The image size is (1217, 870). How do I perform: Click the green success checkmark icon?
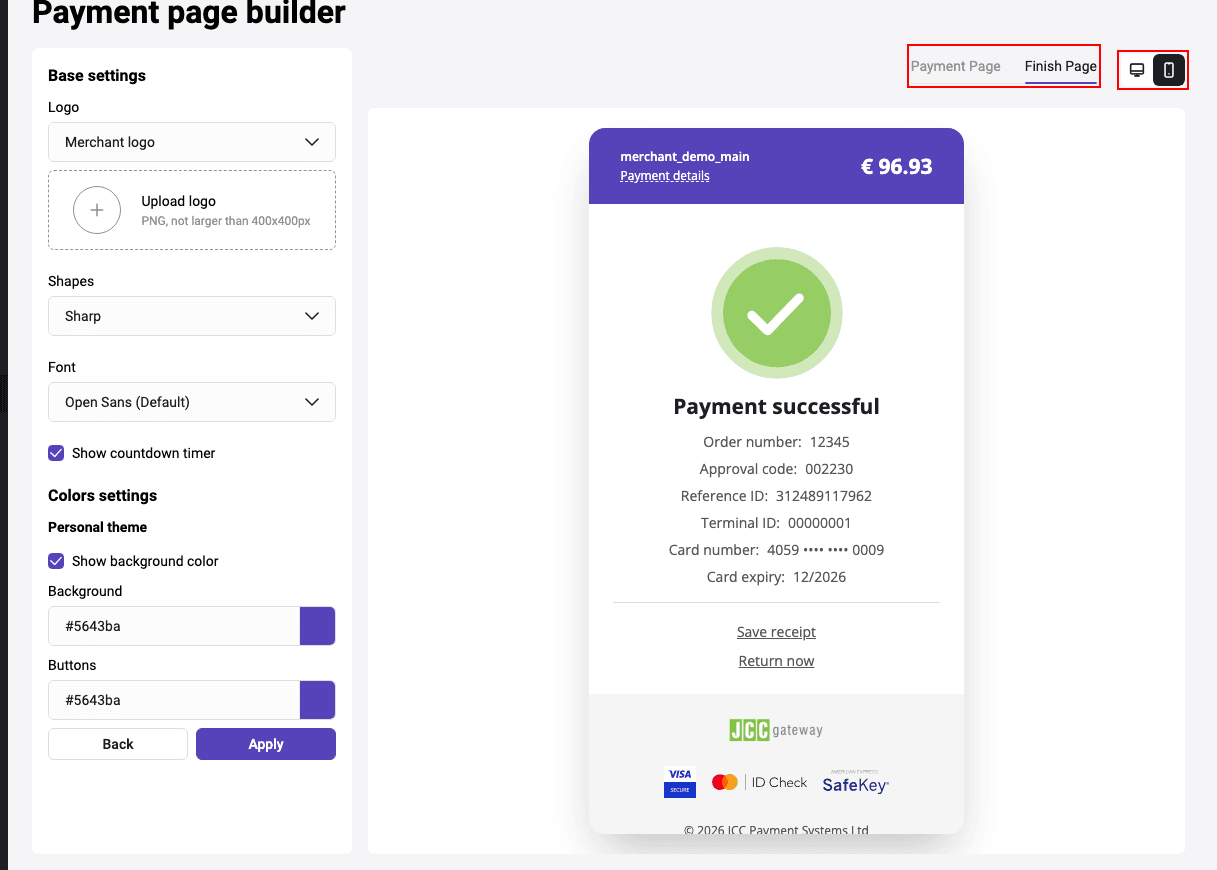click(777, 314)
